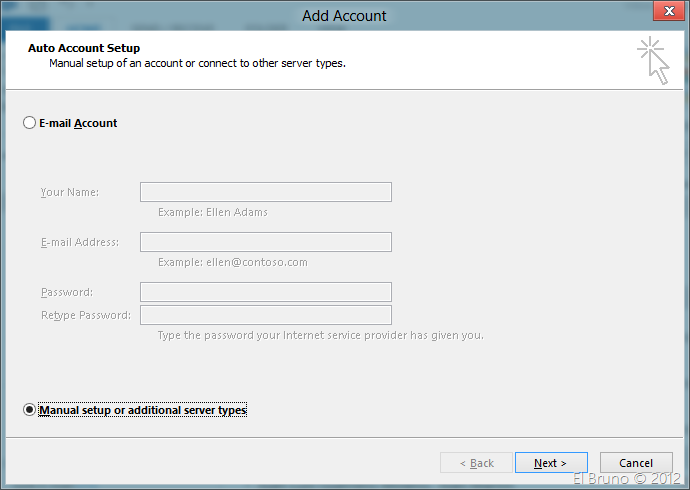Select the E-mail Account radio button
The image size is (690, 490).
point(29,123)
